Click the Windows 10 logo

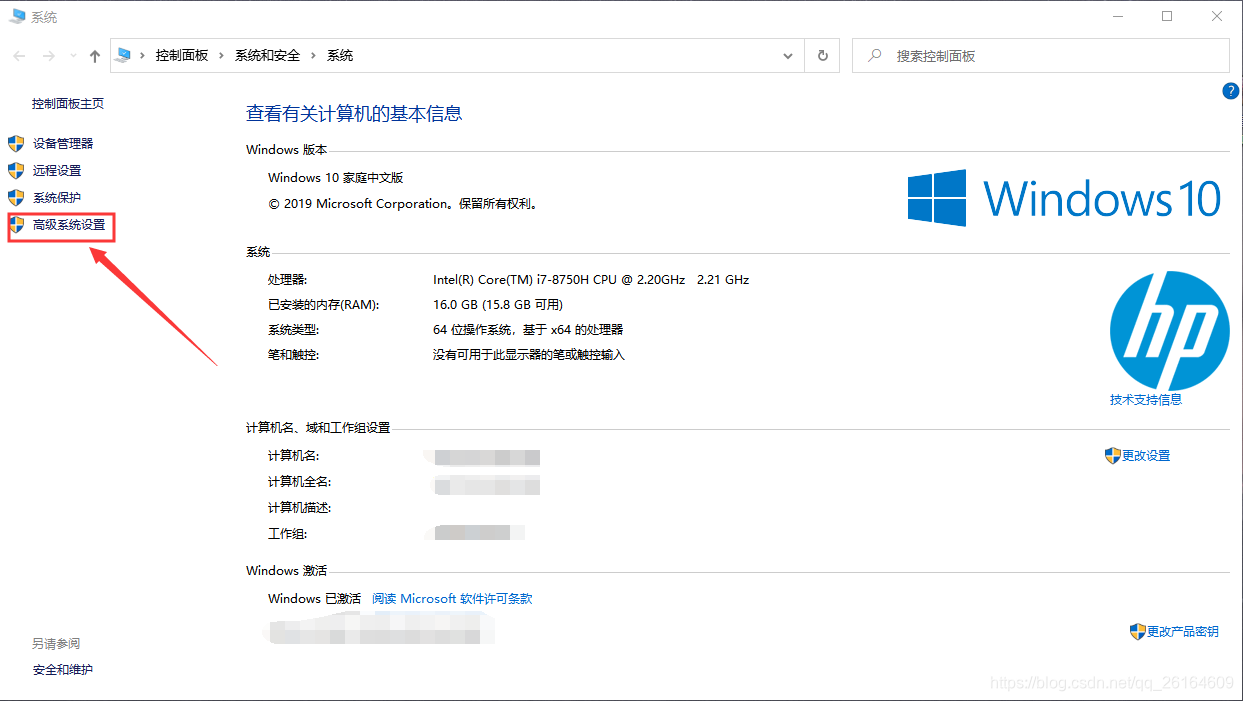tap(1065, 198)
